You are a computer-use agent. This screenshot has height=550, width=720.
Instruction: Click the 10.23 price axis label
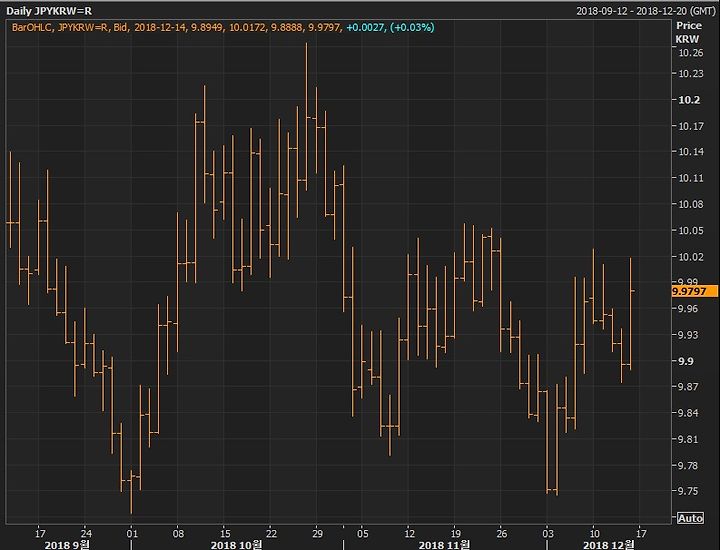691,73
